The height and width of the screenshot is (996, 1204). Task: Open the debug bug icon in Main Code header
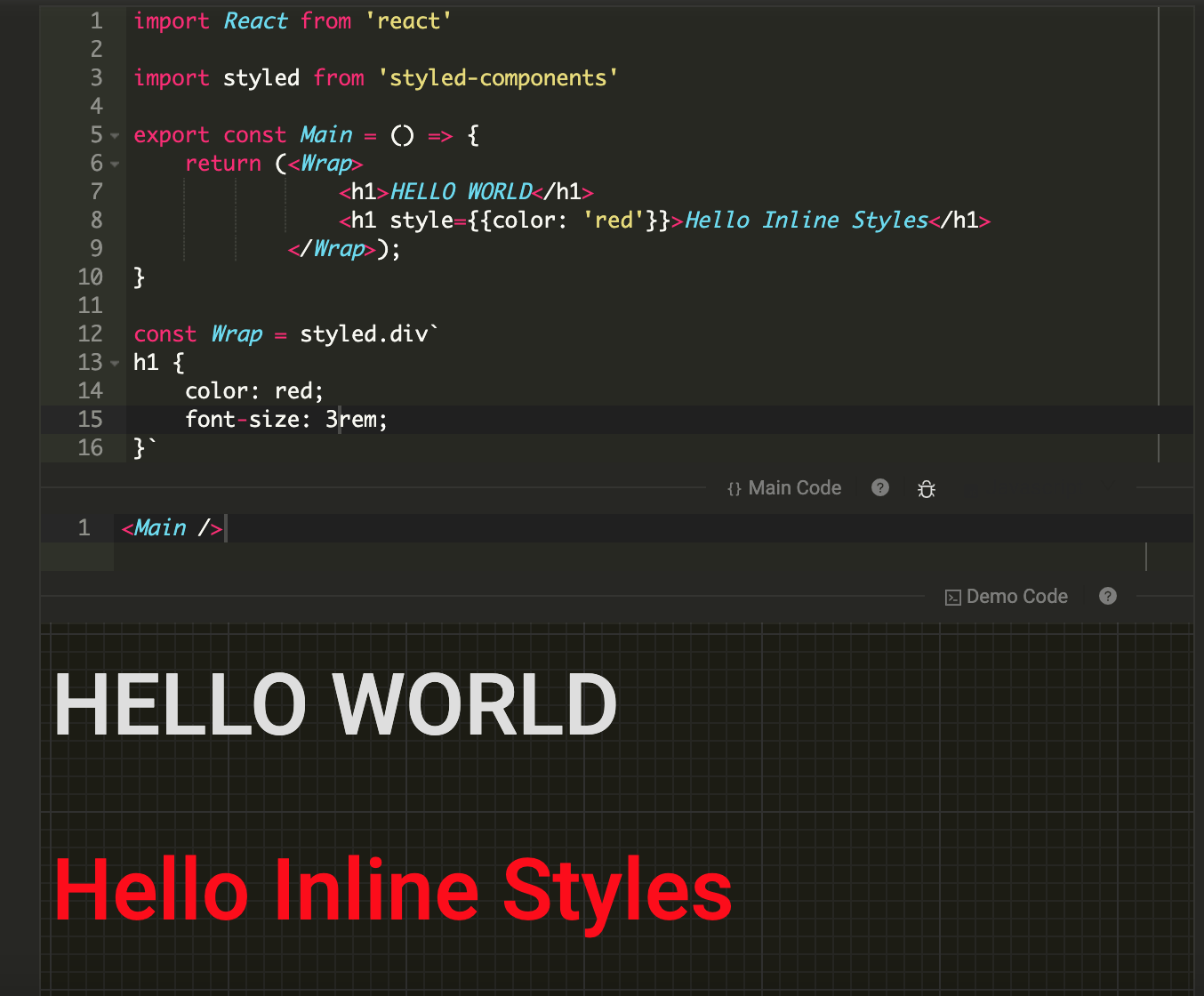point(926,488)
